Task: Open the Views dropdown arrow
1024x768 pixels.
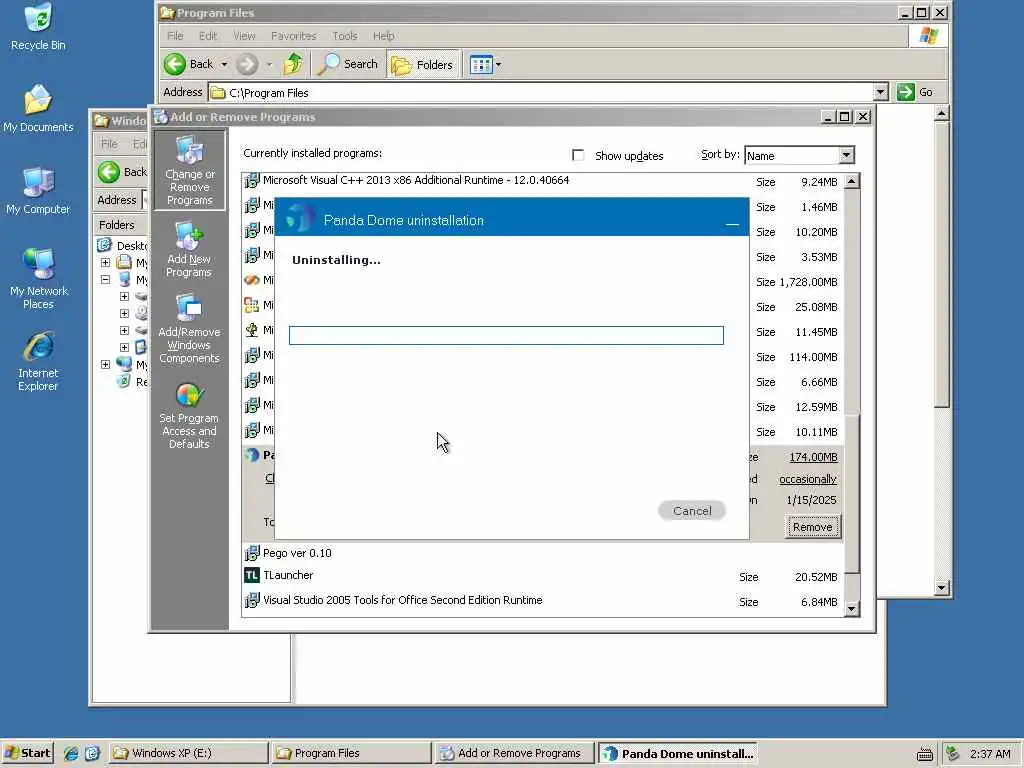Action: pos(498,64)
